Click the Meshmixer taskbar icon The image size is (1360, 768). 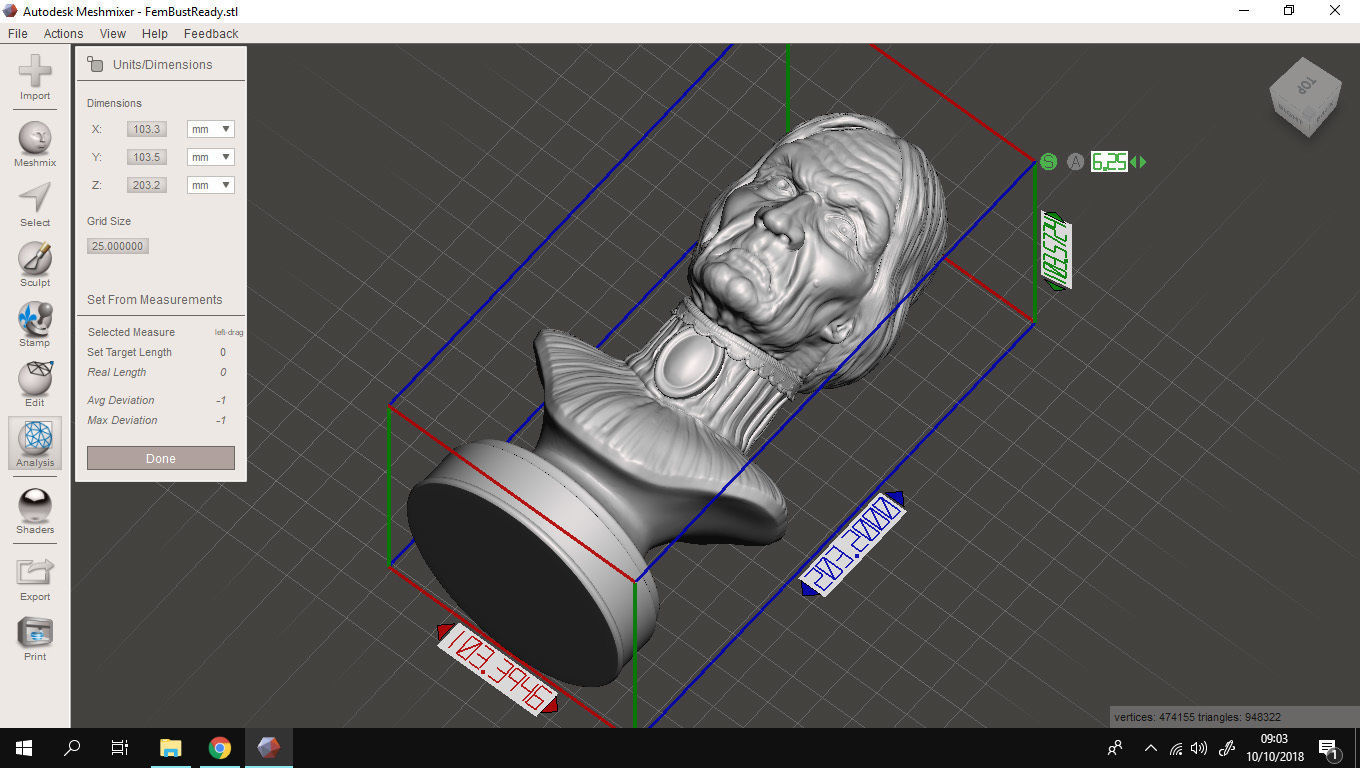pos(269,748)
